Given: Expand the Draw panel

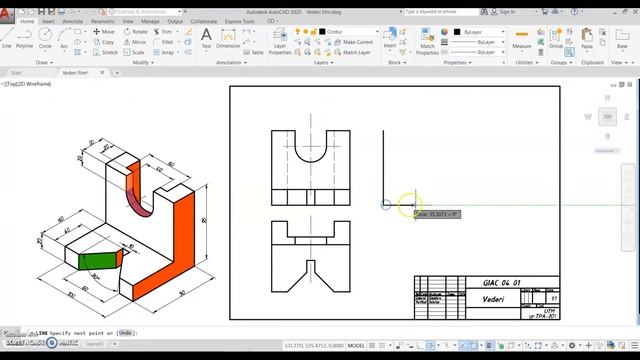Looking at the screenshot, I should 44,62.
